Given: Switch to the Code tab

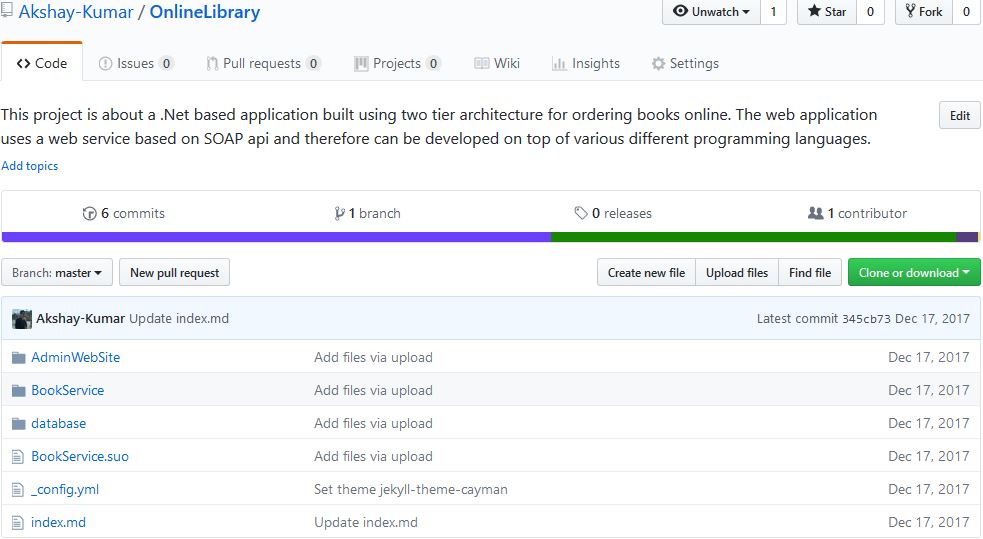Looking at the screenshot, I should pos(42,63).
